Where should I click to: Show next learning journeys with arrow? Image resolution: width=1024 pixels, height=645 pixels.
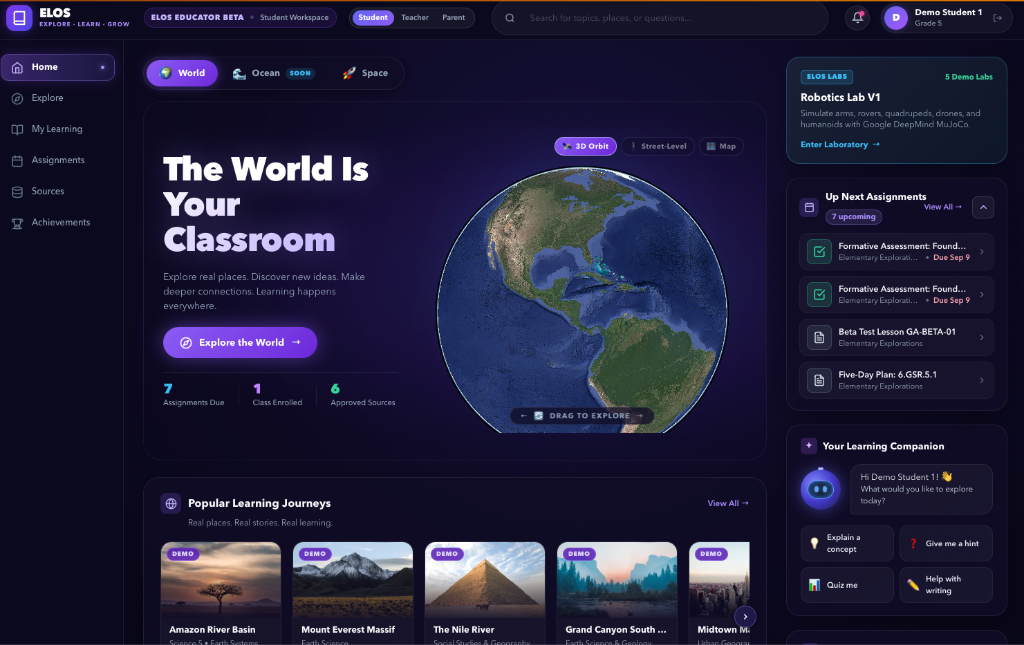point(745,616)
